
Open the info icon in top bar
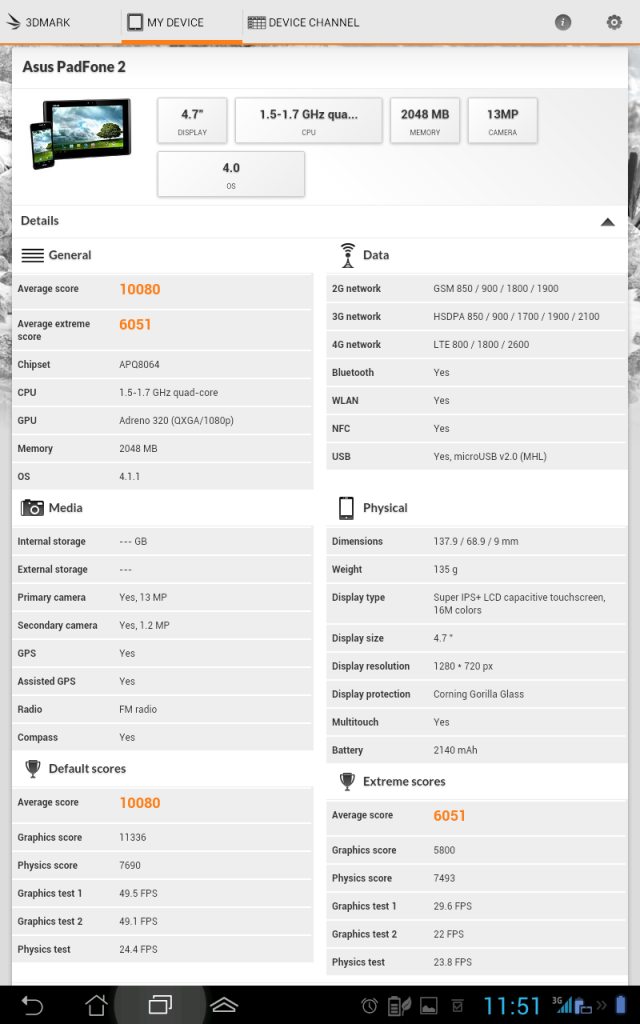pyautogui.click(x=562, y=22)
